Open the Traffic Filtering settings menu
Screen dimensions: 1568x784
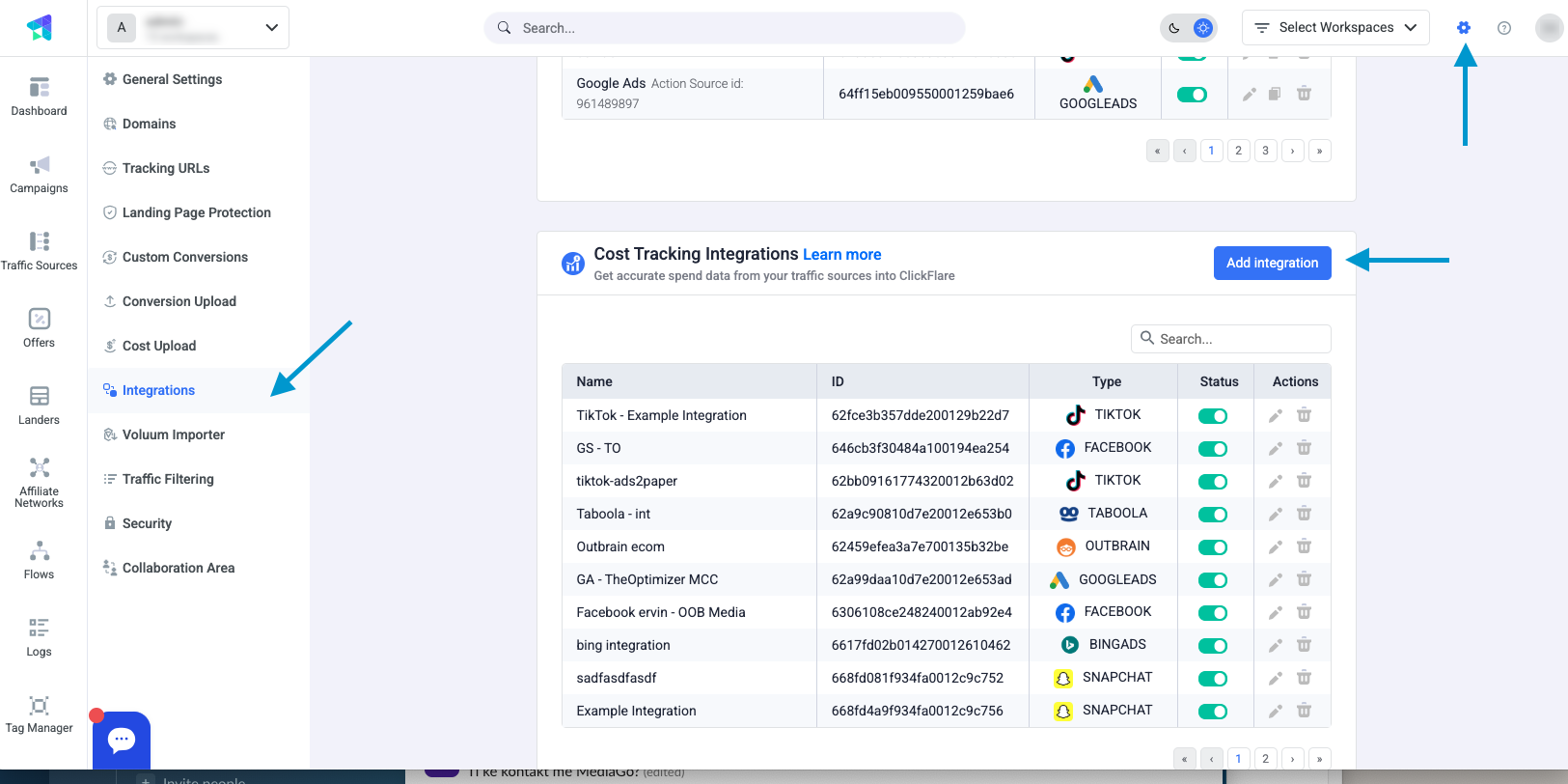[x=168, y=479]
